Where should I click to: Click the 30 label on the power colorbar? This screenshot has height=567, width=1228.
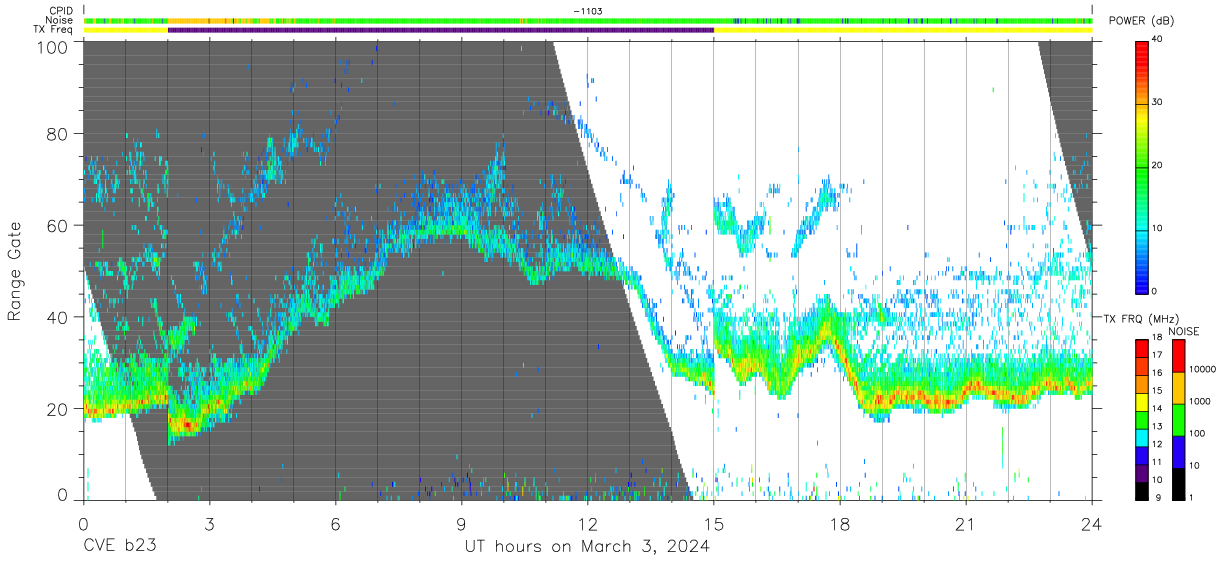(1157, 102)
